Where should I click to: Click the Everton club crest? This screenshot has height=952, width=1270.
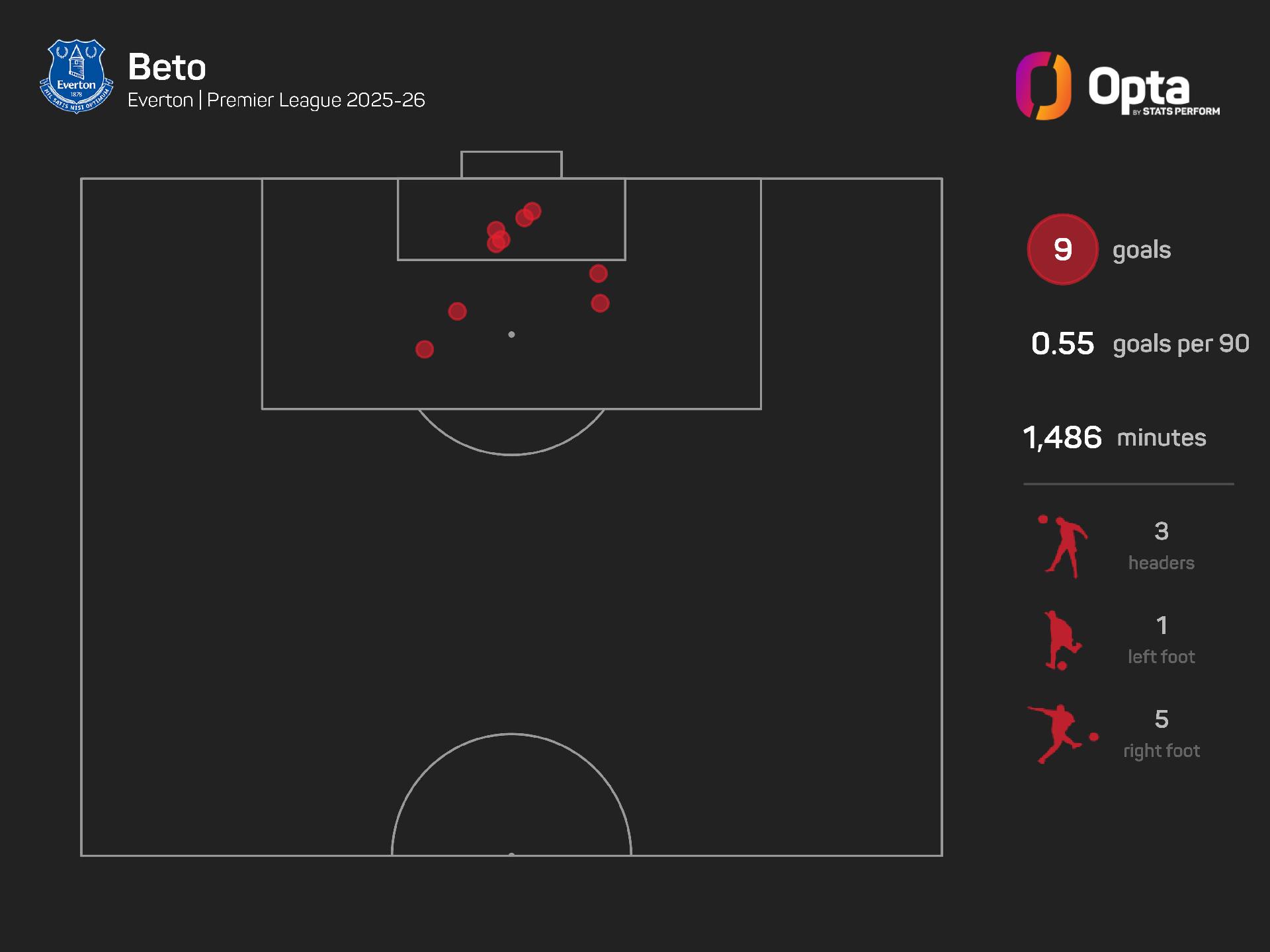(76, 77)
